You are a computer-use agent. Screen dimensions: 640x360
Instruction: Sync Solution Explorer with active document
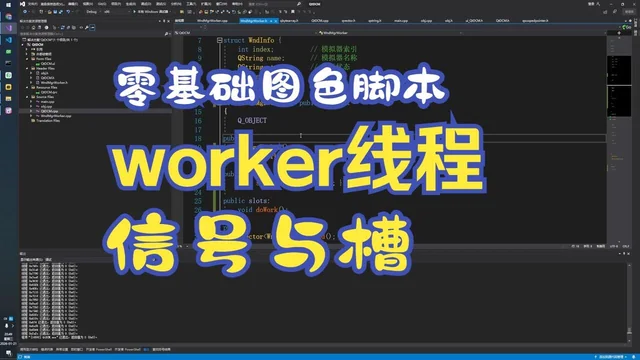click(62, 28)
